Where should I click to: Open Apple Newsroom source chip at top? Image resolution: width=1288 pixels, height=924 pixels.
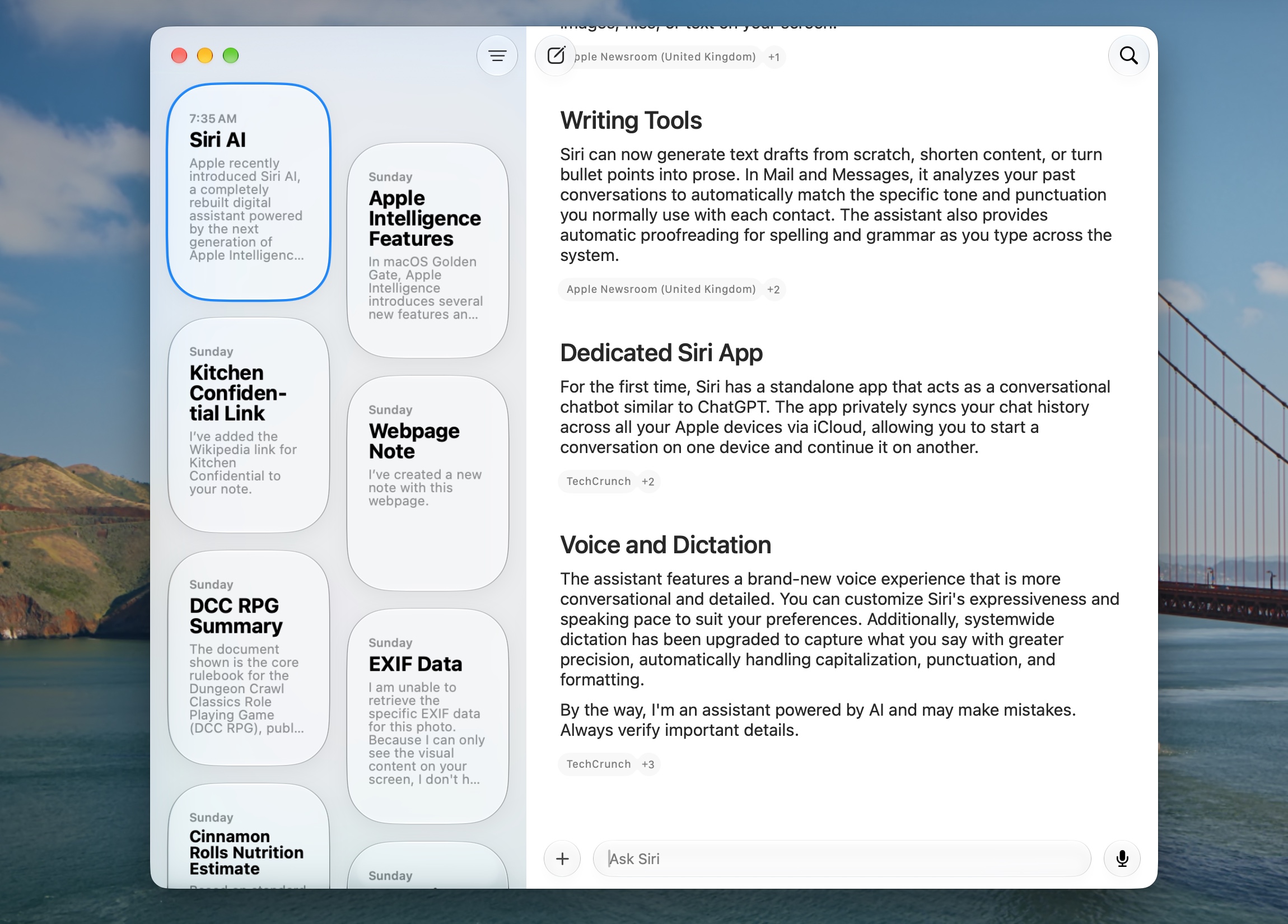click(665, 57)
